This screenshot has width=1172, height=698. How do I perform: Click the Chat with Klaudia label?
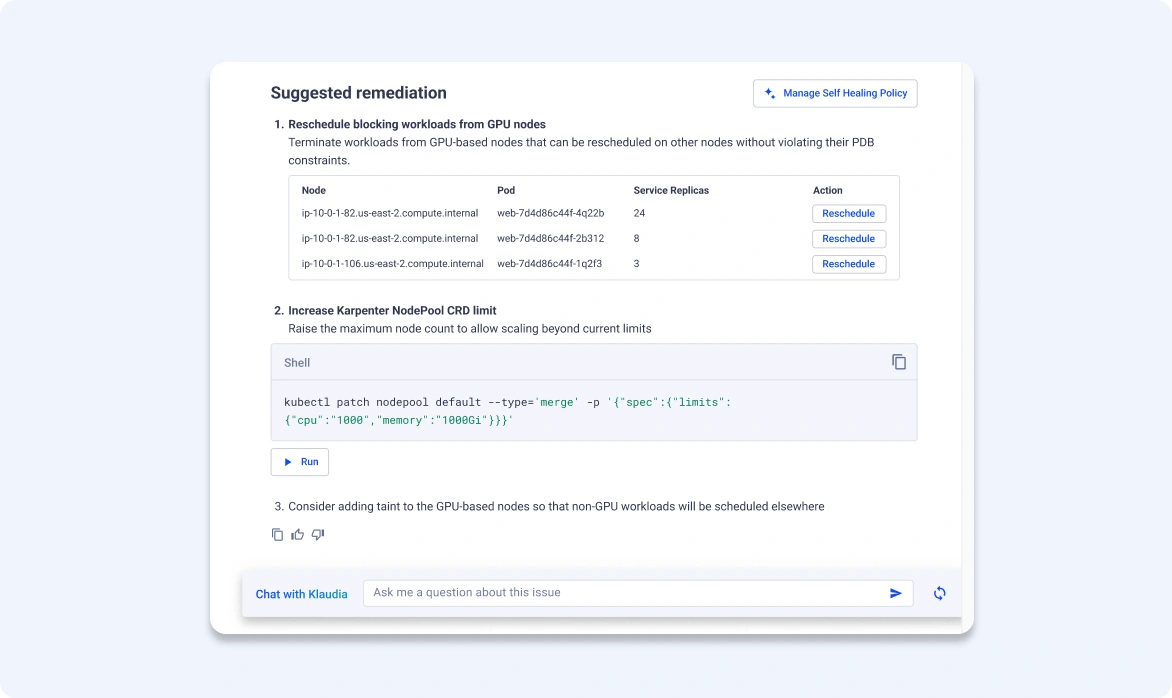tap(301, 594)
